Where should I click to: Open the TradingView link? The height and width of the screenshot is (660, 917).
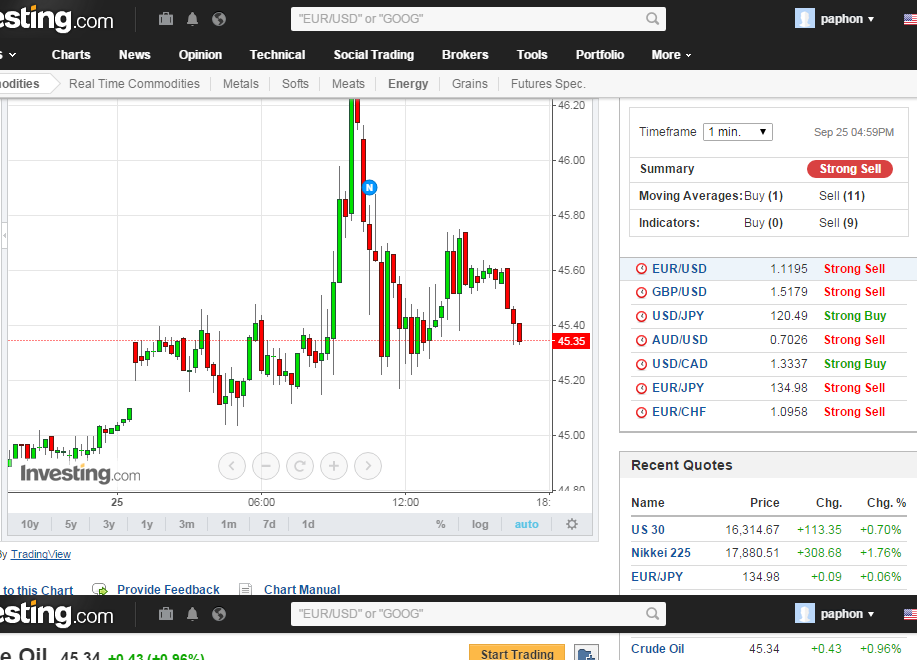coord(40,554)
